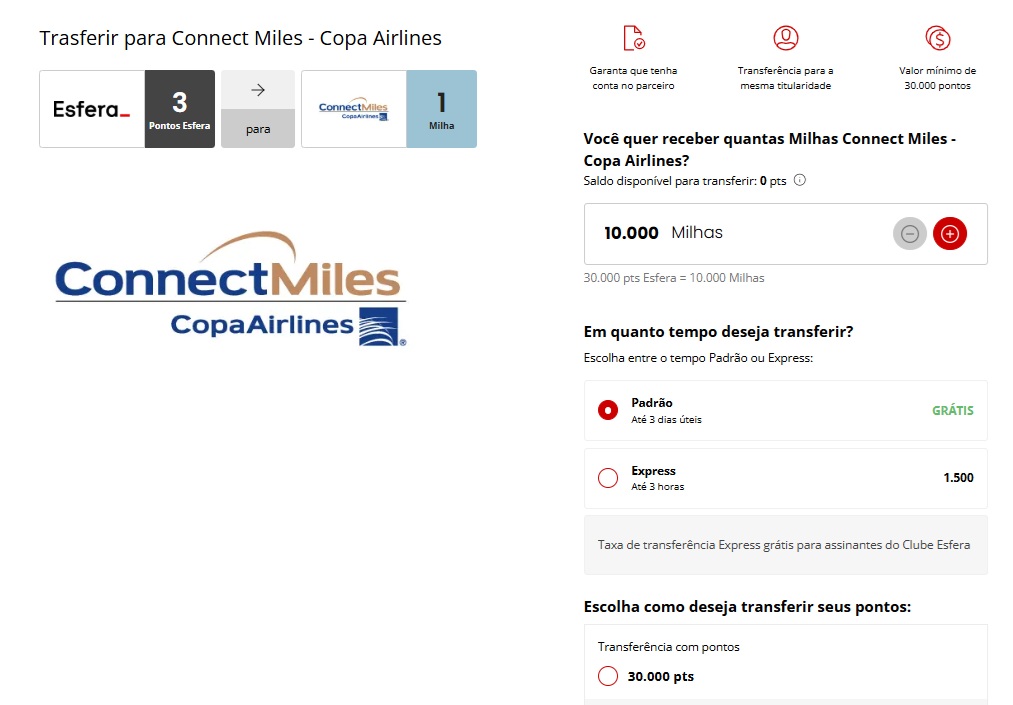Click the plus button to increase miles
Image resolution: width=1013 pixels, height=705 pixels.
click(x=949, y=234)
